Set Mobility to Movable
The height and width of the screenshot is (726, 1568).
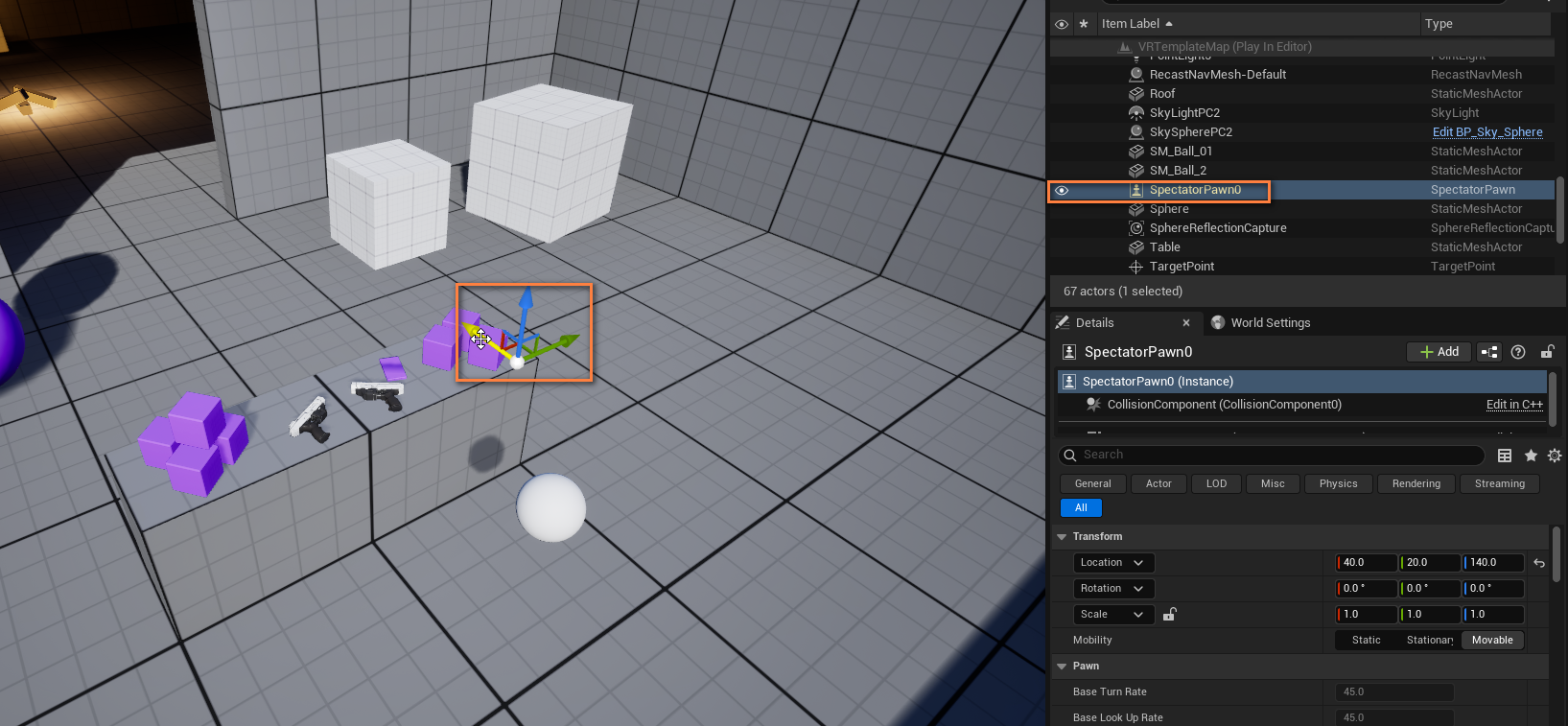[x=1492, y=641]
